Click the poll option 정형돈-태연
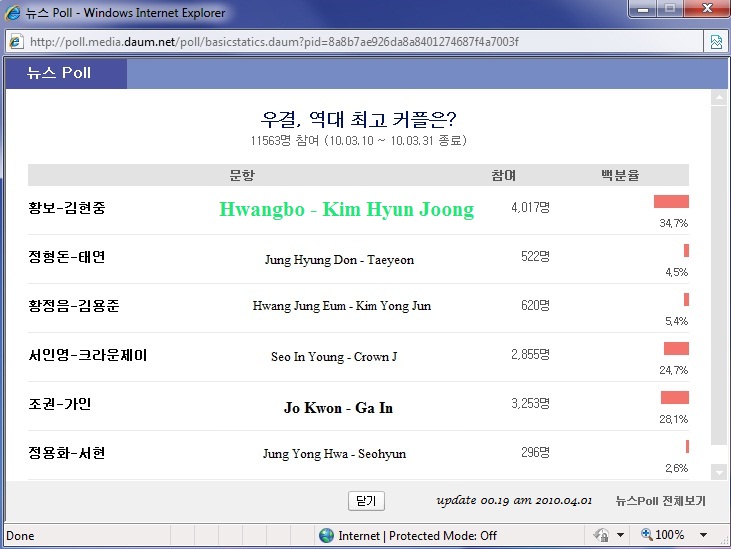 coord(67,257)
